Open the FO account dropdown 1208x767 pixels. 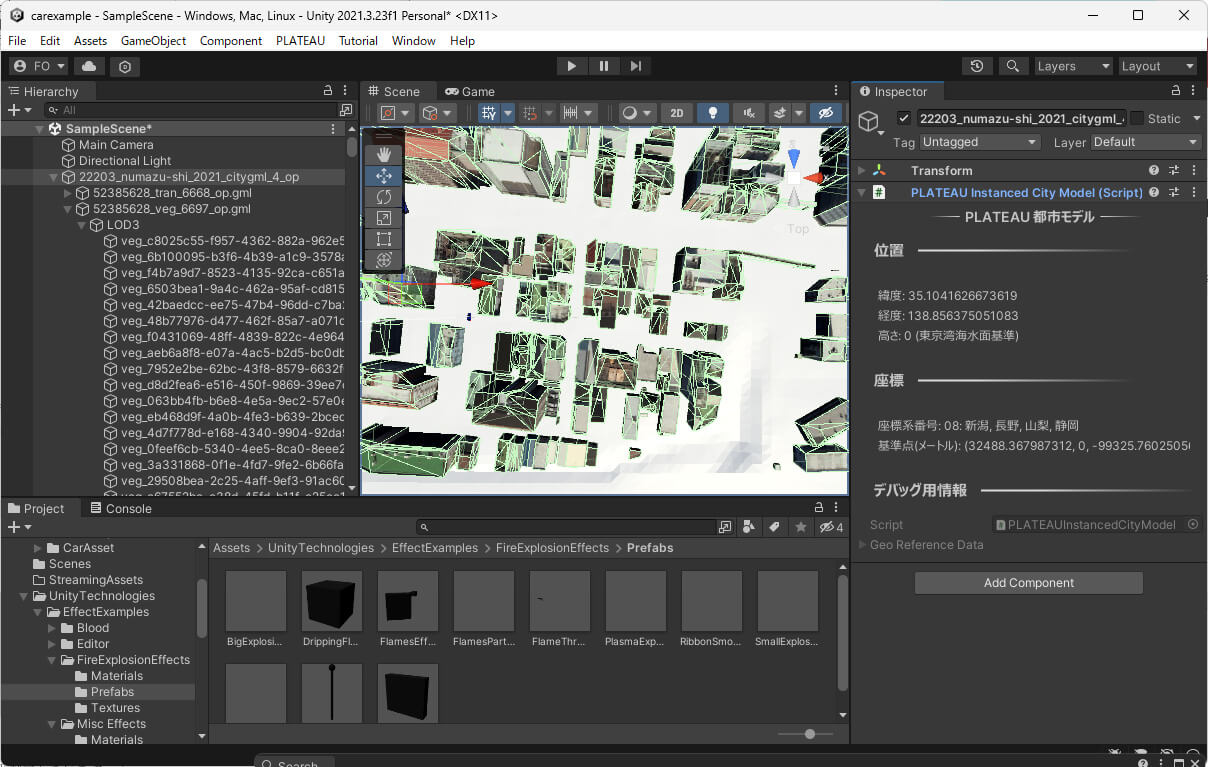pos(39,66)
